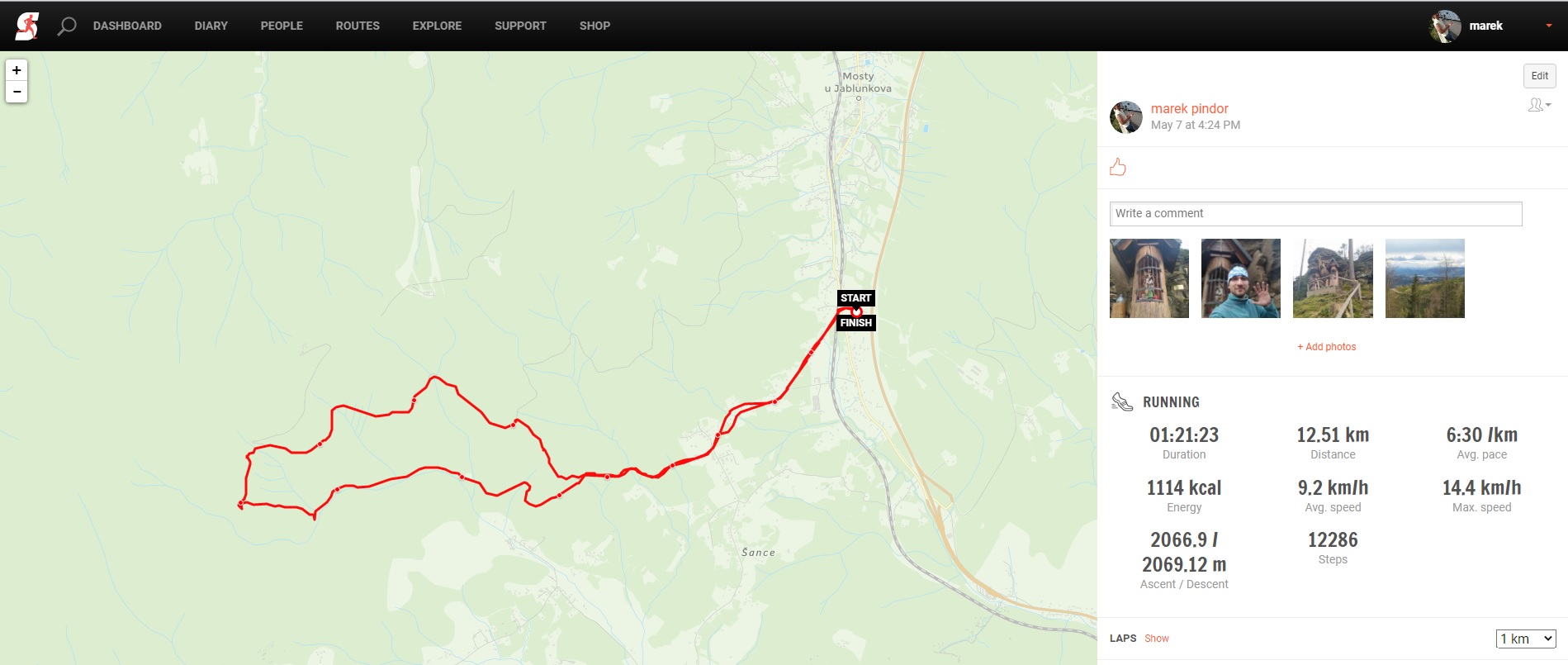The width and height of the screenshot is (1568, 665).
Task: Open the privacy sharing people icon
Action: 1539,105
